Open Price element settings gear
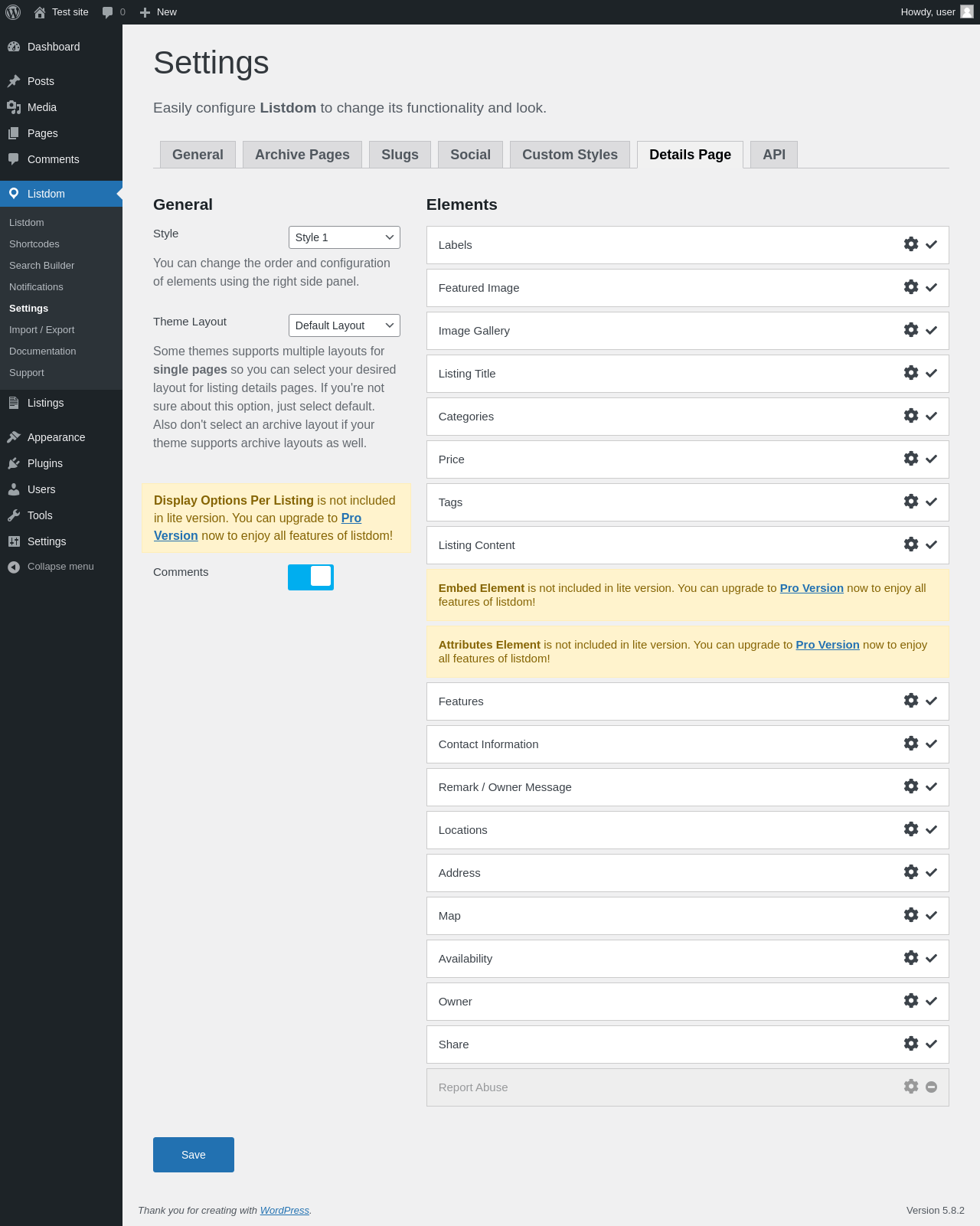980x1226 pixels. pos(910,459)
